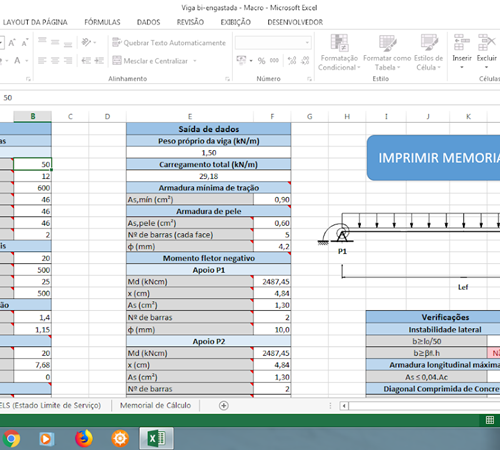Add a new sheet with plus icon
Screen dimensions: 500x450
point(224,405)
